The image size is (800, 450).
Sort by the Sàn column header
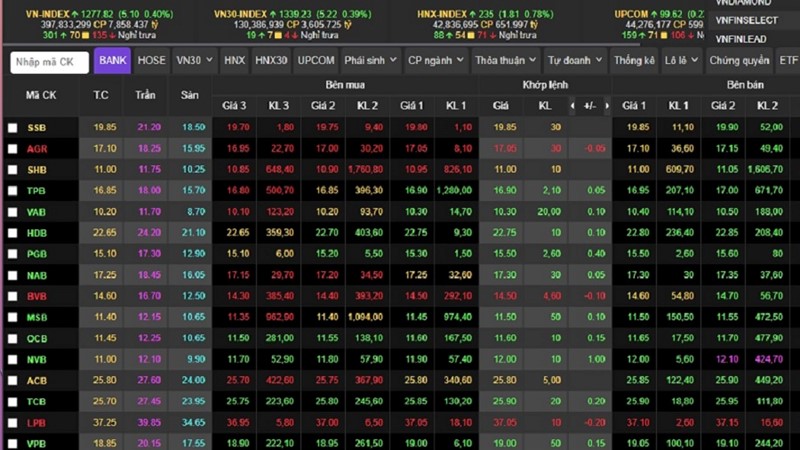(190, 95)
